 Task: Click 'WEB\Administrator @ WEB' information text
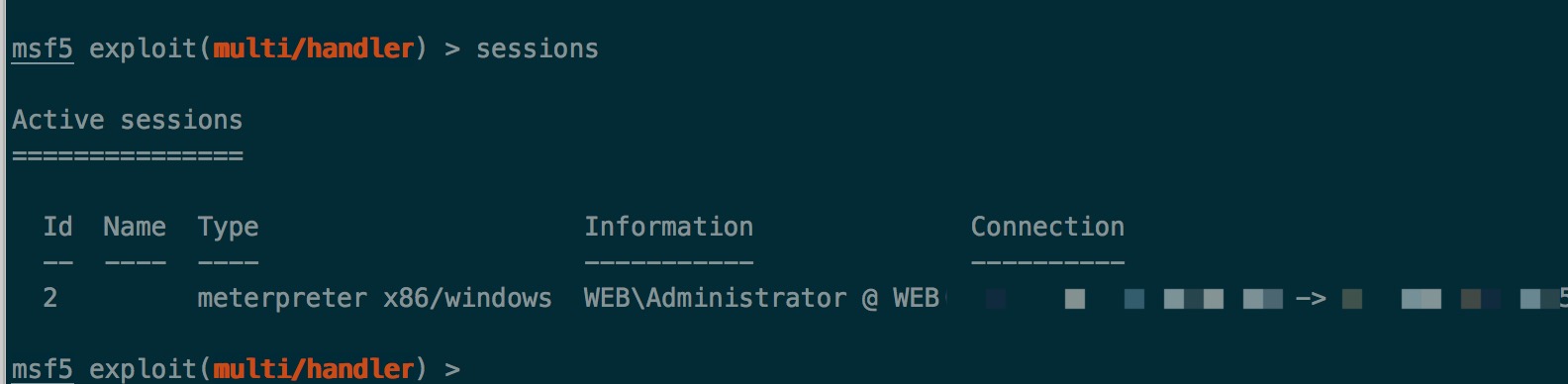tap(761, 298)
